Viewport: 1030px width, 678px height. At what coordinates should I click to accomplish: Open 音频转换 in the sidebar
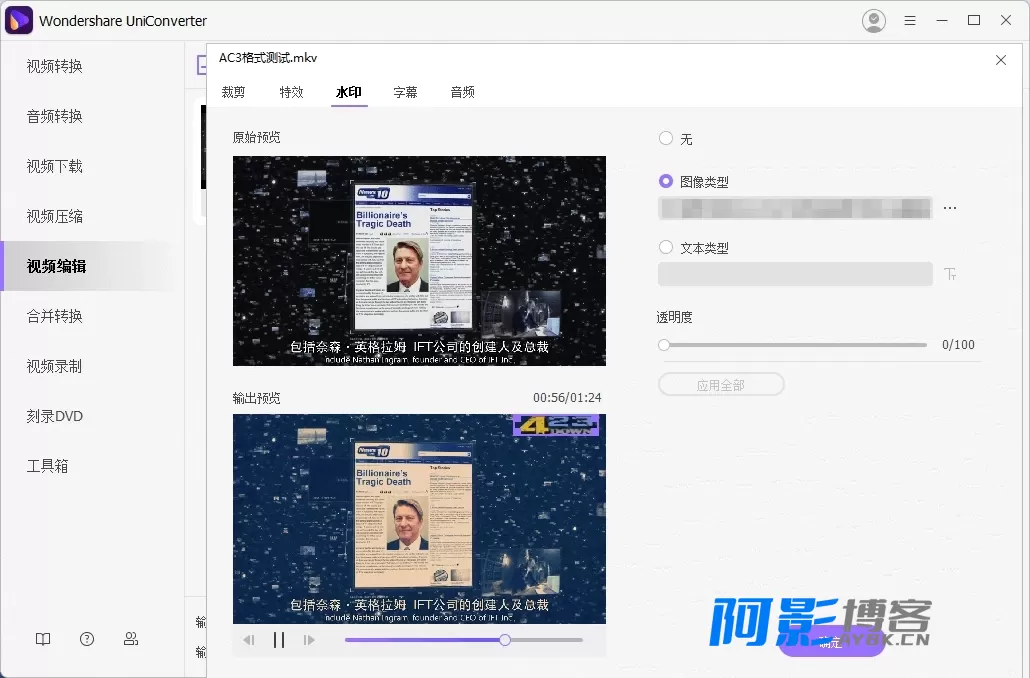click(x=55, y=116)
